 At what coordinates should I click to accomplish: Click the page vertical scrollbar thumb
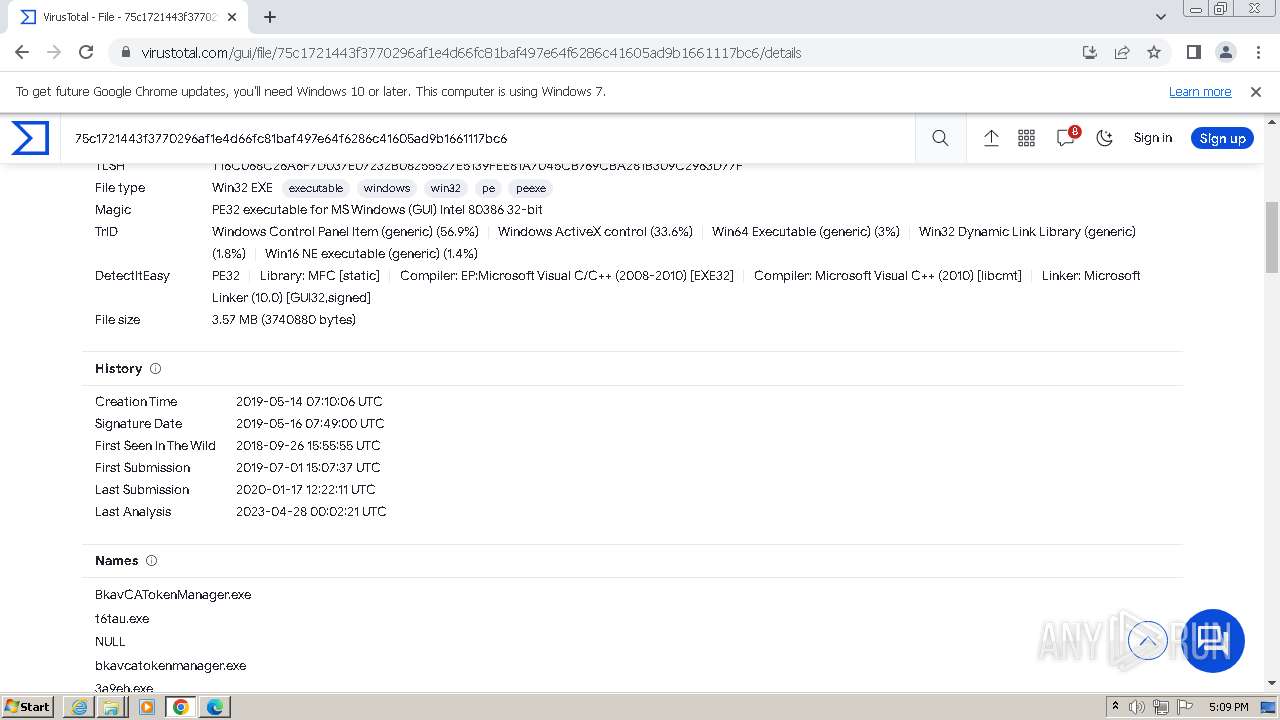pos(1272,237)
